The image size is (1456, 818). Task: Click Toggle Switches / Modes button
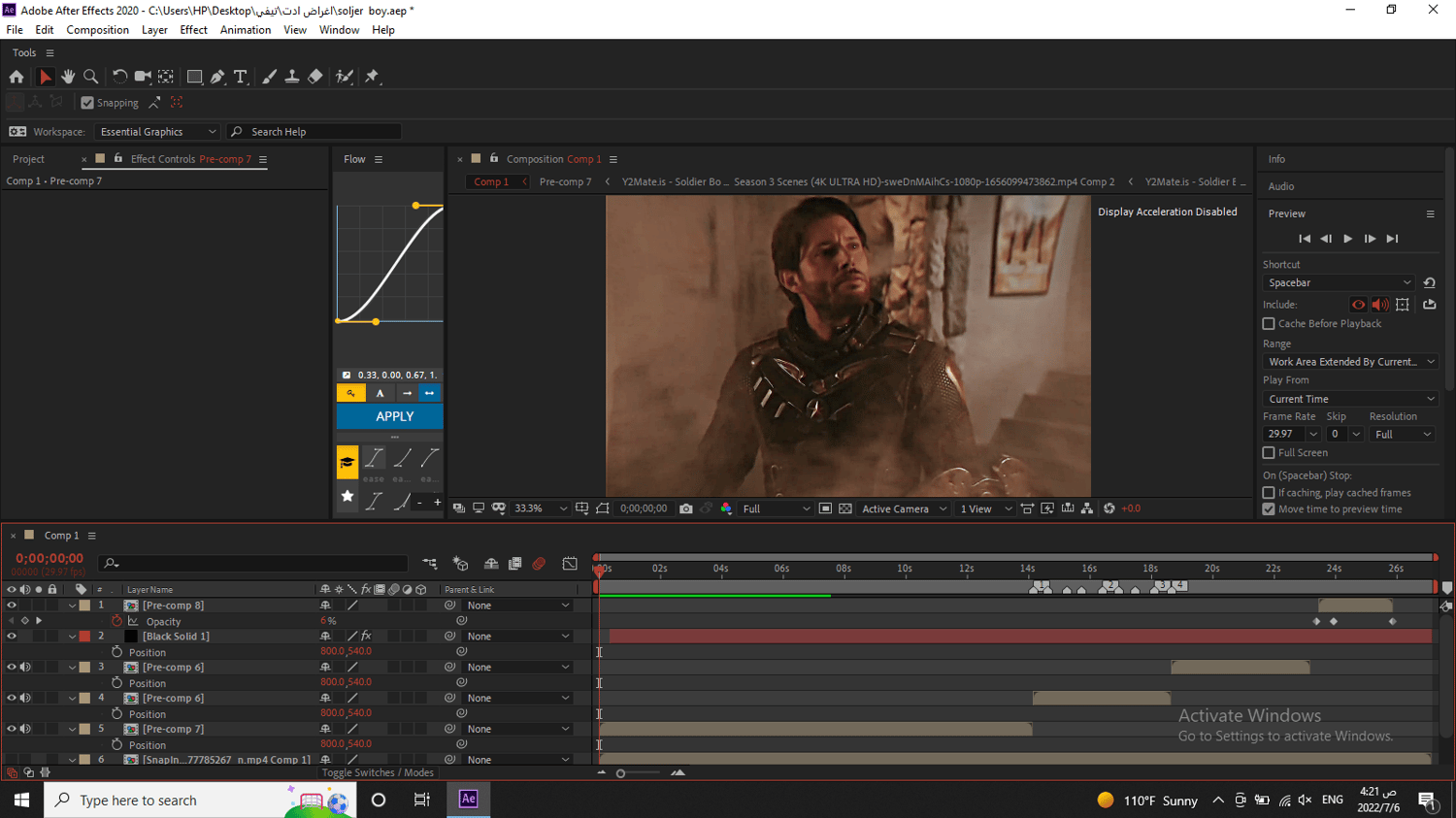pos(378,772)
